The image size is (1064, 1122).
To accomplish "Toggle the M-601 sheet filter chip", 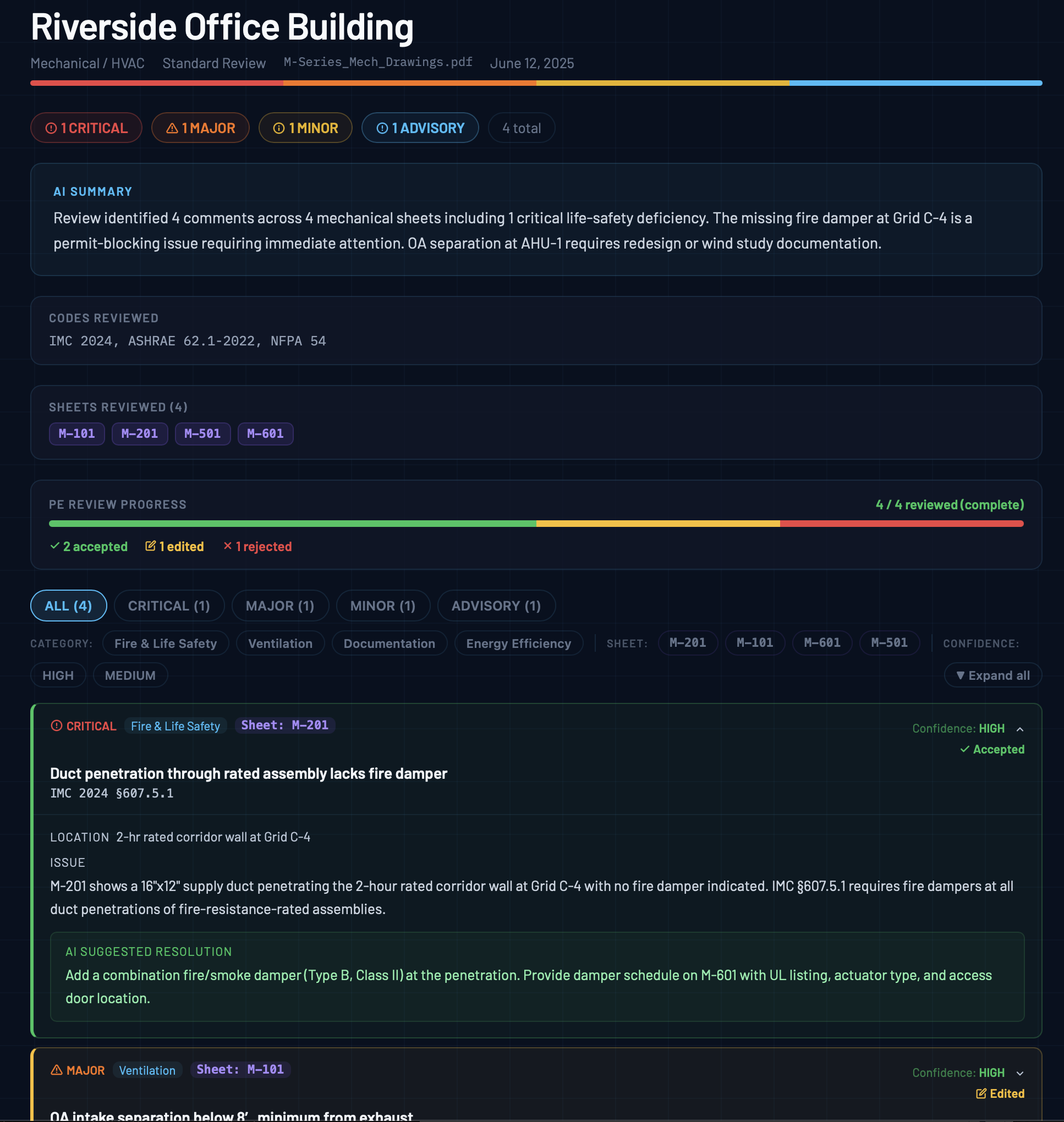I will pos(822,643).
